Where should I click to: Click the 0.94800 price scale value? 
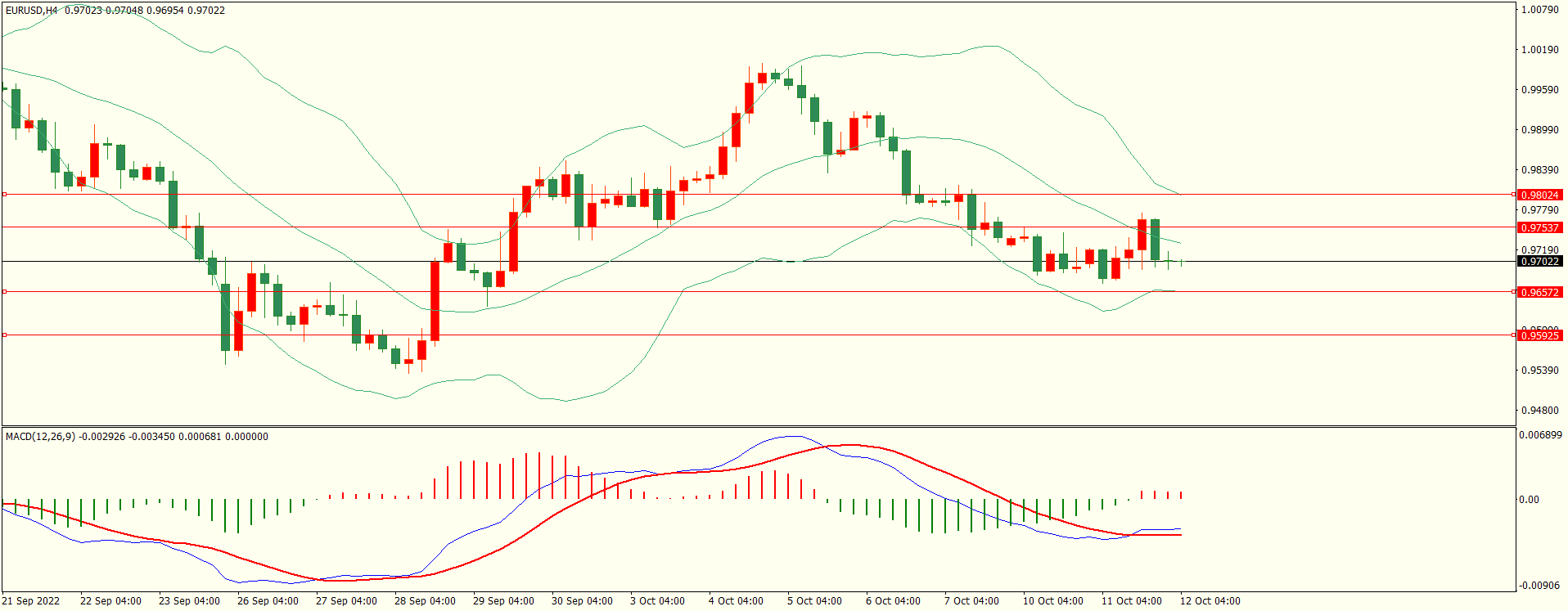1539,411
